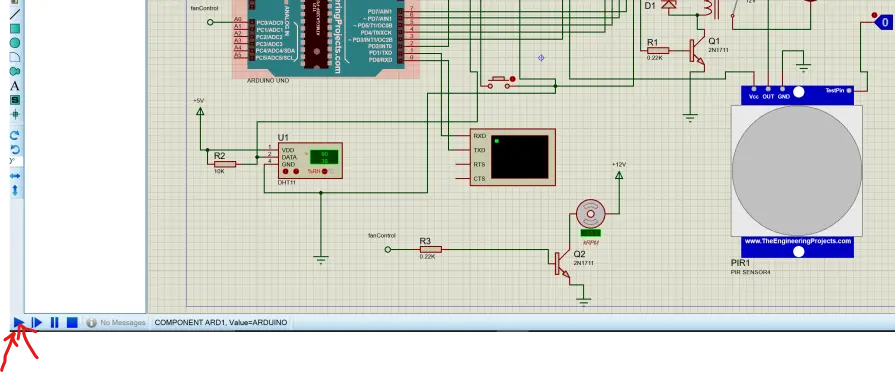Select the fanControl terminal near Arduino A0
The image size is (895, 372).
coord(210,22)
